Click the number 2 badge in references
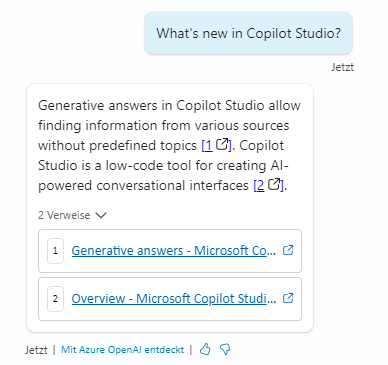This screenshot has height=365, width=388. tap(55, 299)
